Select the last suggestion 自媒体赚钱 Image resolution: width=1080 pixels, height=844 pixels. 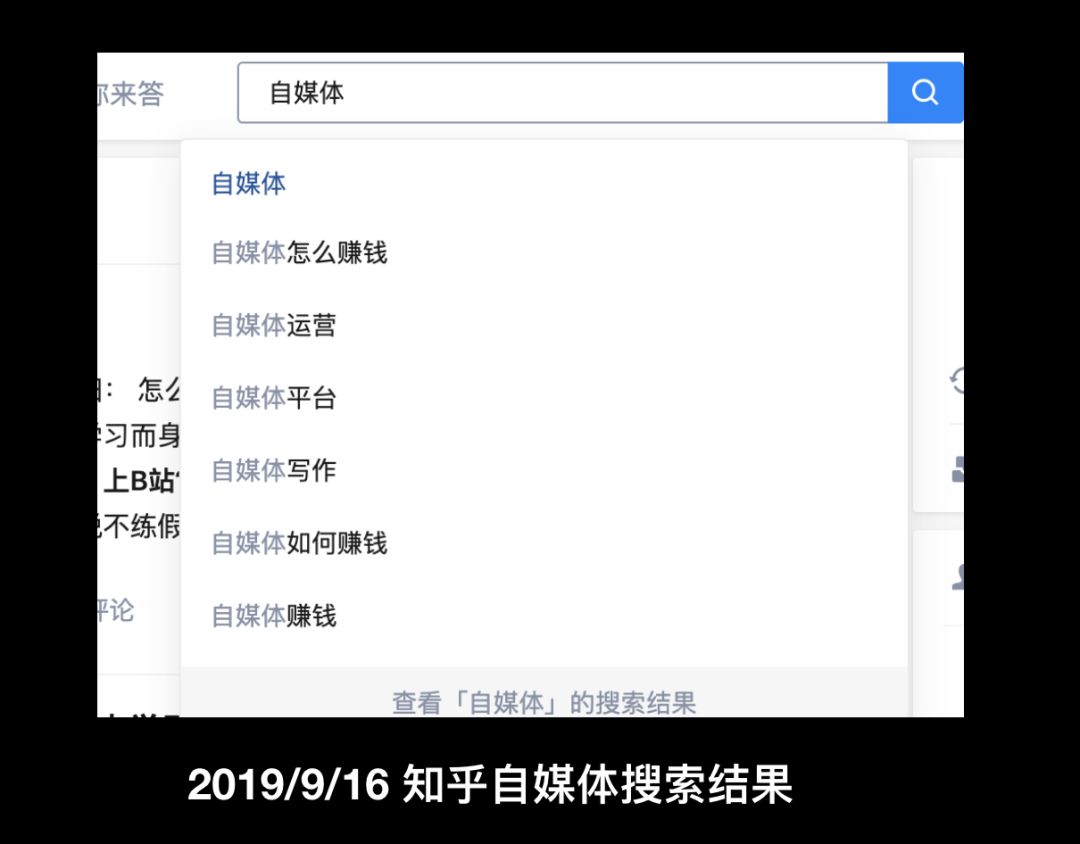272,616
